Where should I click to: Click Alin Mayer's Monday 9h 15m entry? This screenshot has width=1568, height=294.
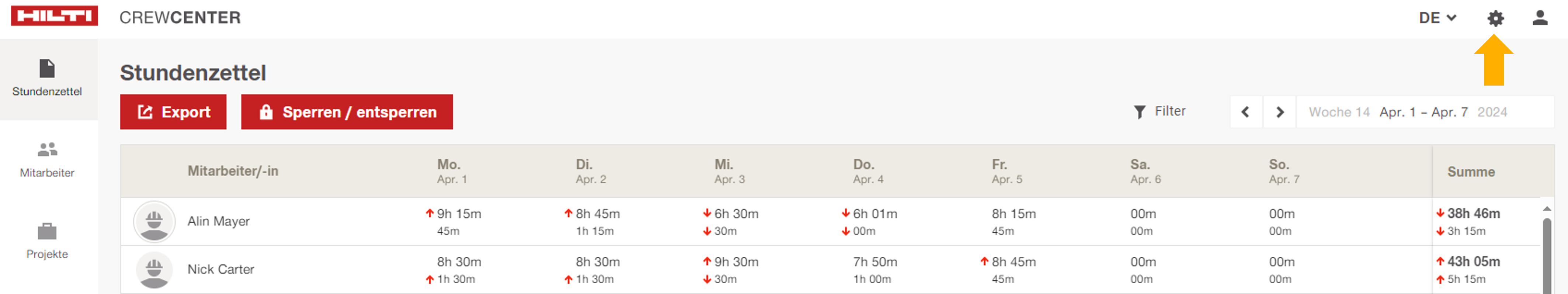(x=458, y=214)
